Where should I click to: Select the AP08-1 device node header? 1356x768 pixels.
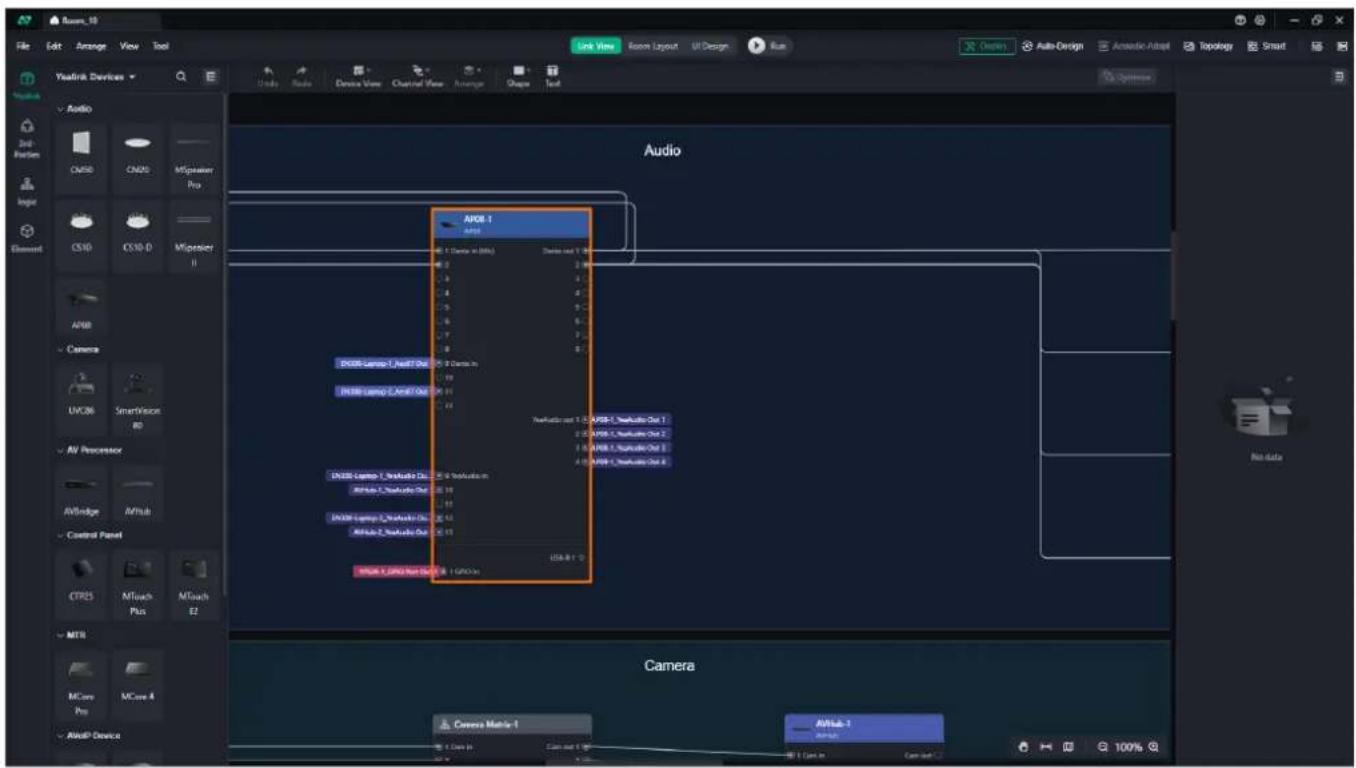click(x=512, y=223)
